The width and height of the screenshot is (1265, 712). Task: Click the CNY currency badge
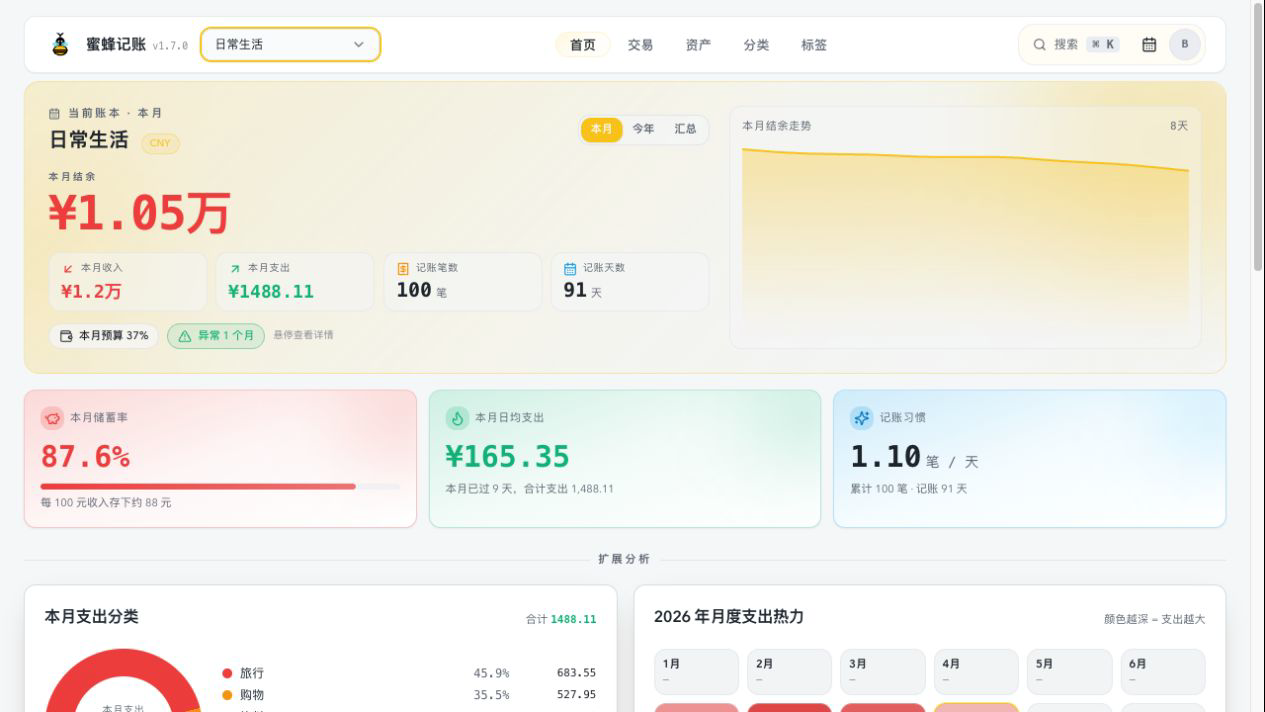pyautogui.click(x=160, y=143)
